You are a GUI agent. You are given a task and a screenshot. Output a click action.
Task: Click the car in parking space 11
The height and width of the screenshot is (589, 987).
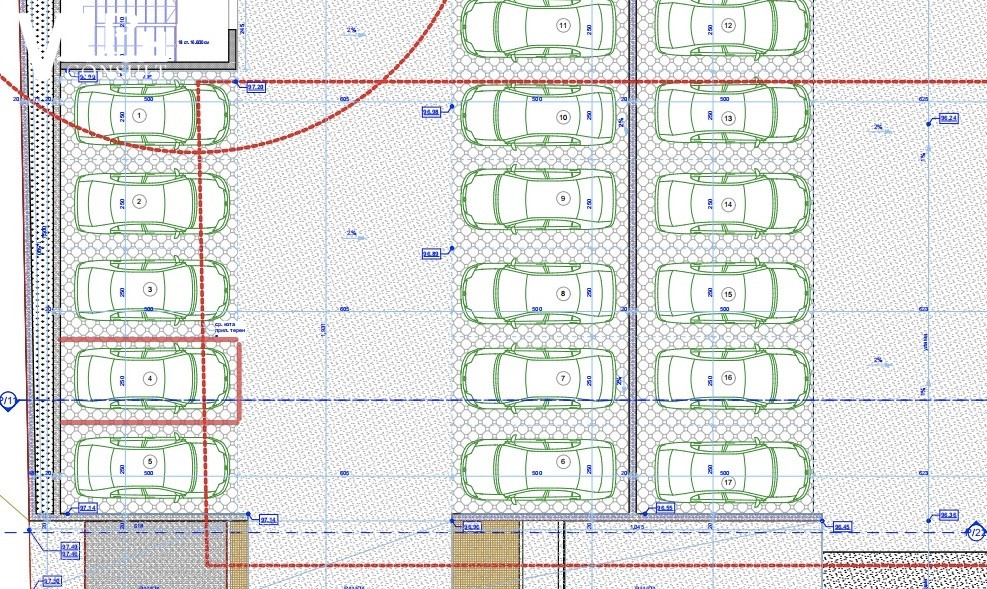(x=538, y=25)
